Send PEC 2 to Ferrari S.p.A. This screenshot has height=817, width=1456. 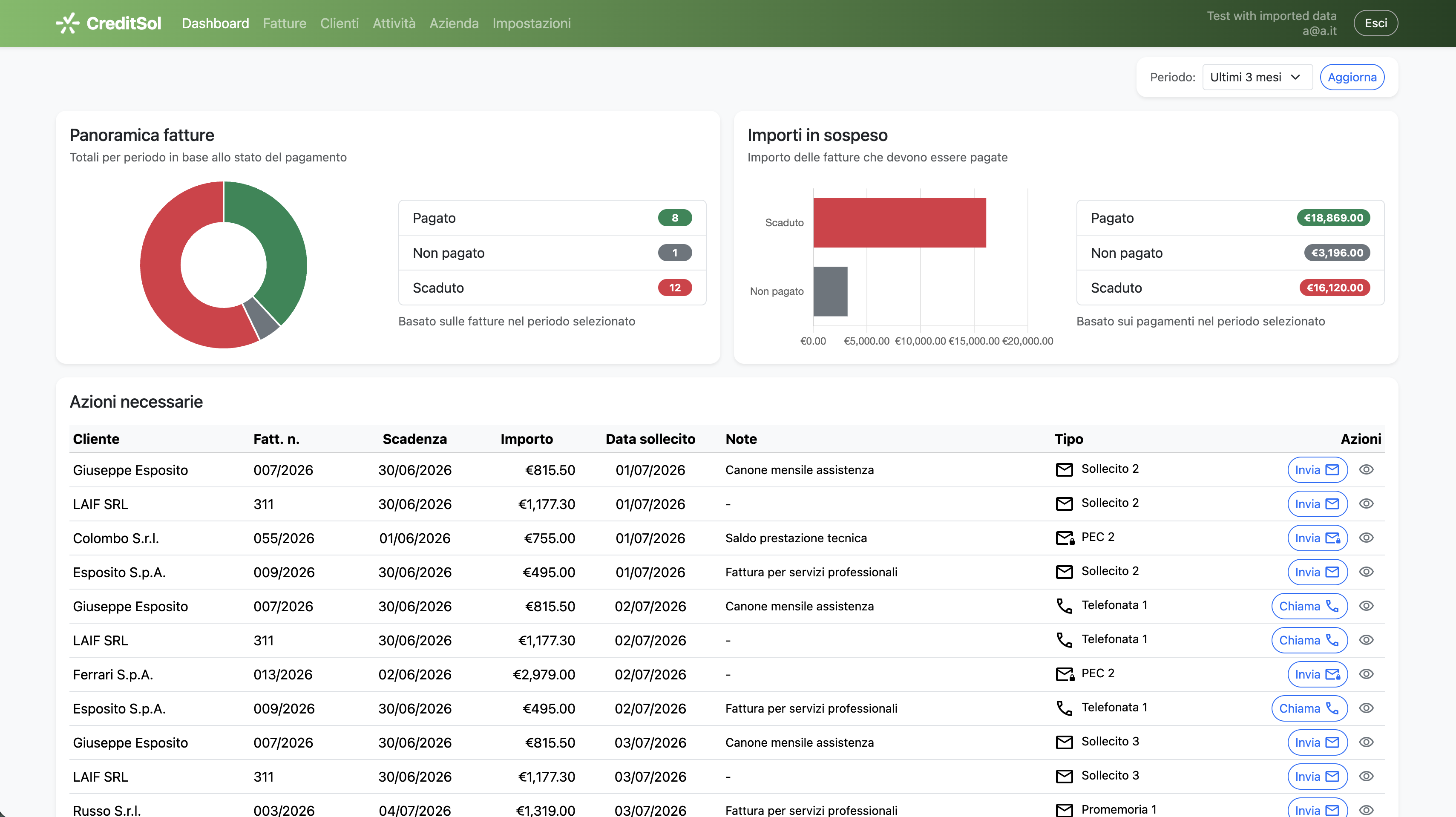coord(1317,674)
